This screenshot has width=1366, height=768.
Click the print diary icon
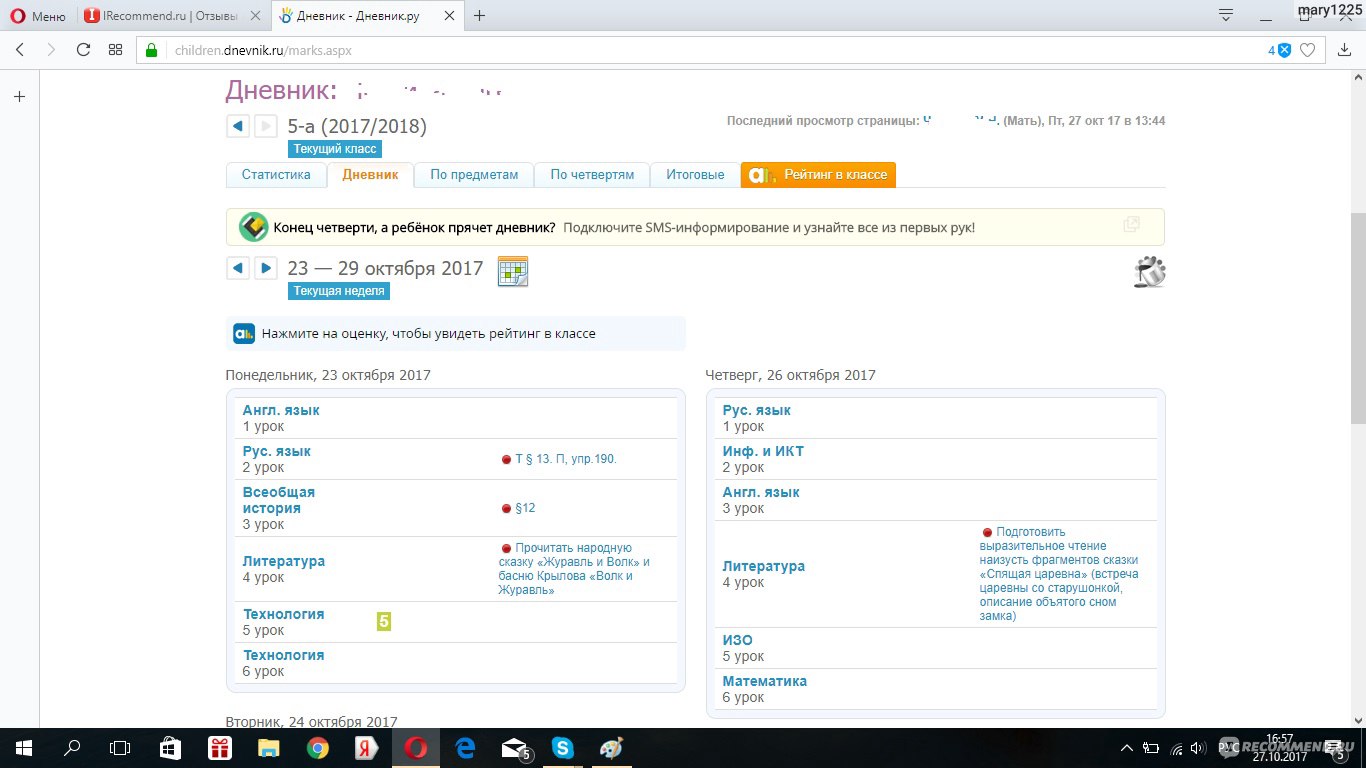point(1150,271)
